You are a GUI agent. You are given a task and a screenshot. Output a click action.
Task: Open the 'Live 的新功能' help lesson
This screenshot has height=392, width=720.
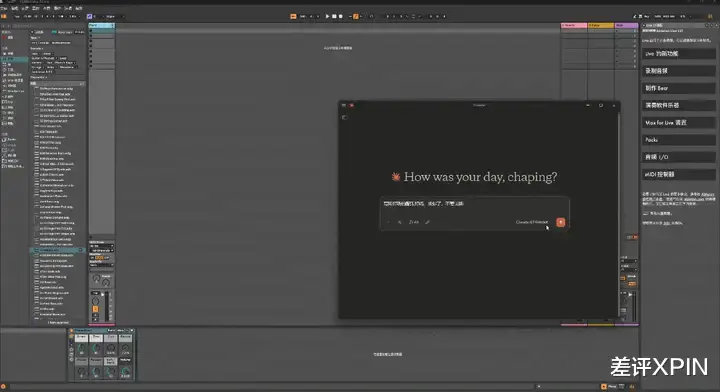coord(678,54)
